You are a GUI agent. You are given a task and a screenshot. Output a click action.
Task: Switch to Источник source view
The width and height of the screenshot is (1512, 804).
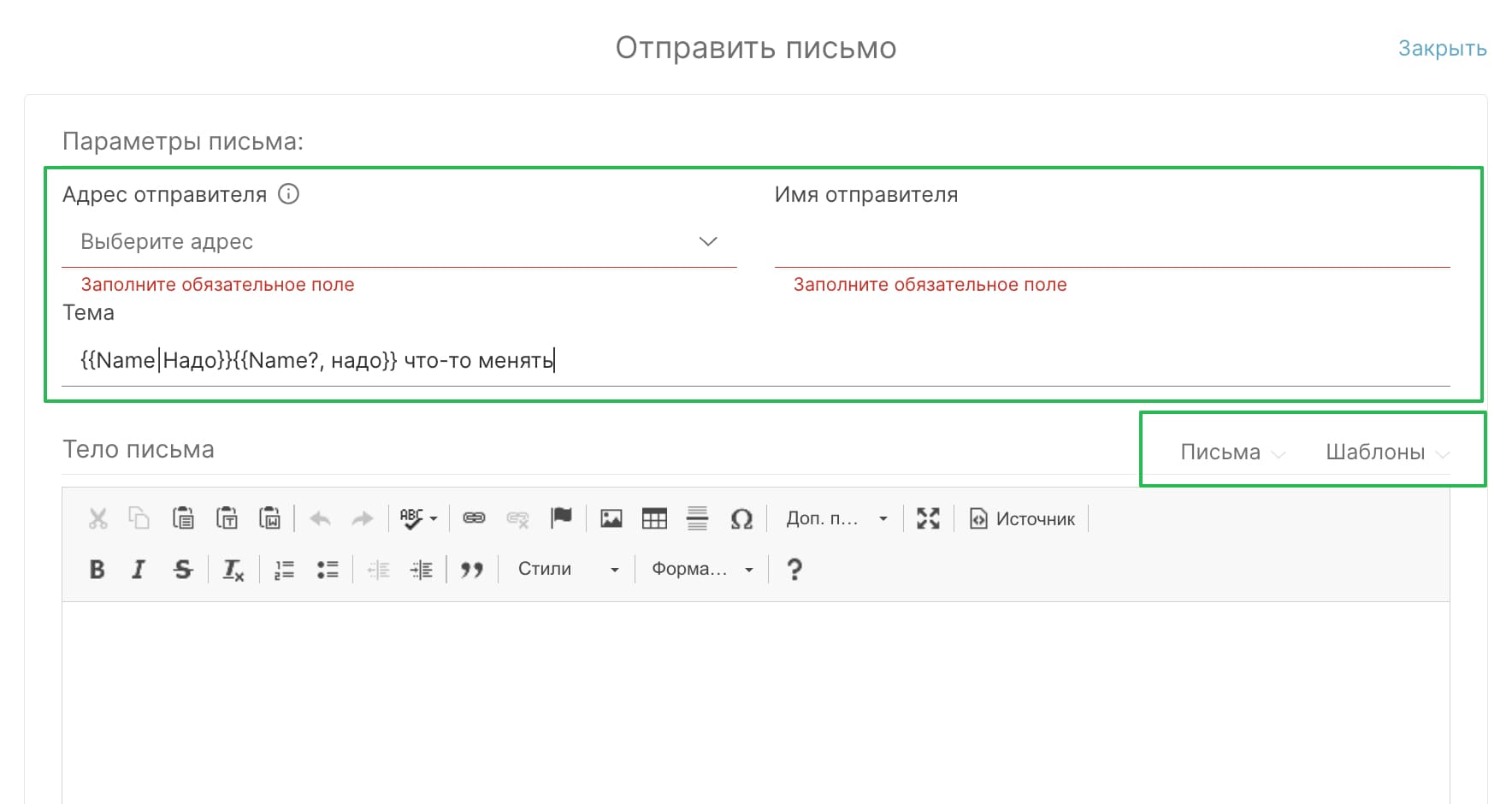tap(1022, 518)
